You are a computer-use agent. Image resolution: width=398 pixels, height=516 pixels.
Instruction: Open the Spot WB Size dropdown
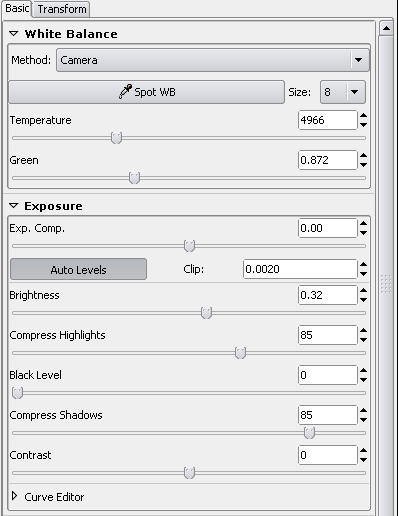(x=343, y=92)
